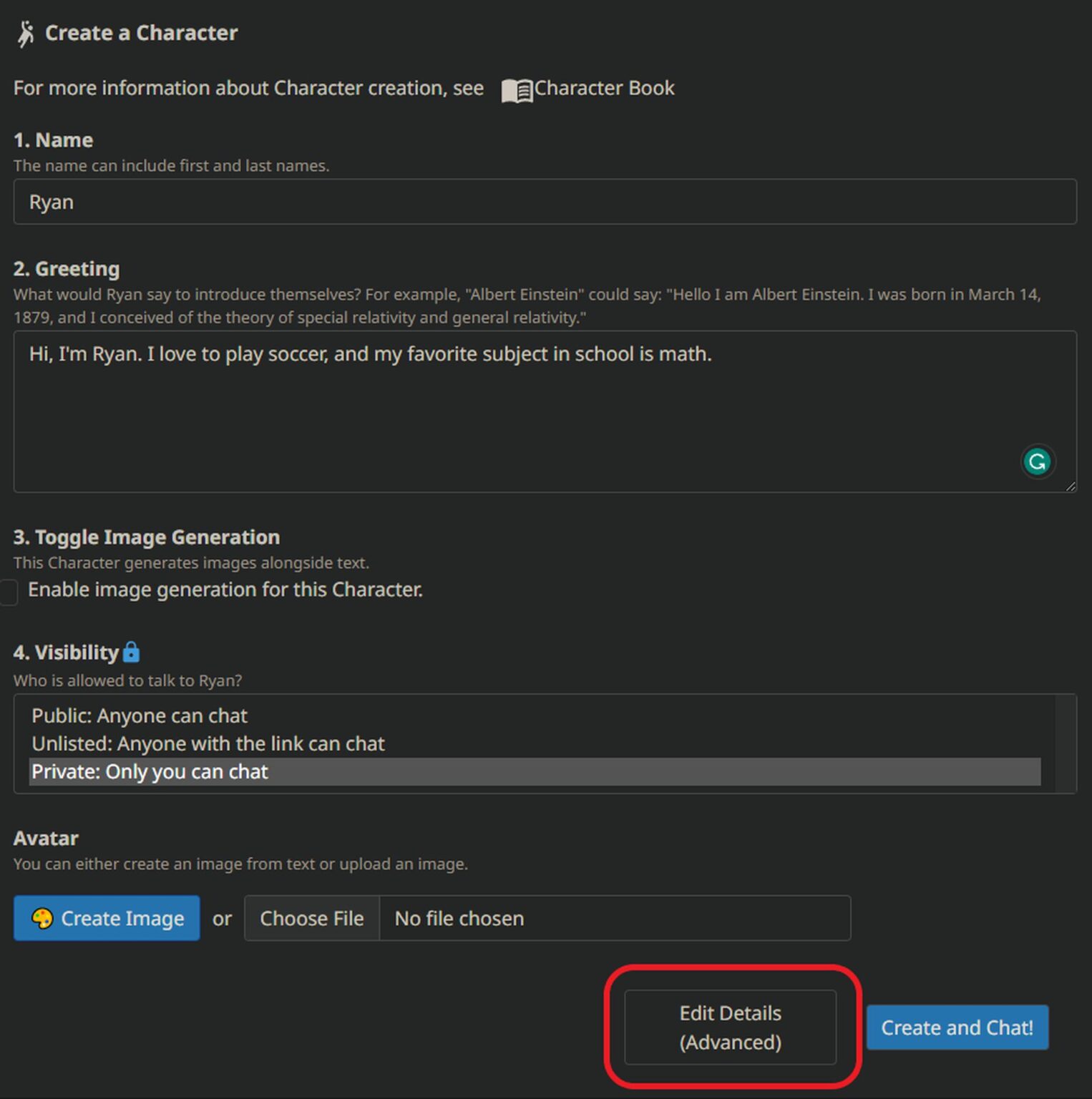Click the green Grammarly icon
1092x1099 pixels.
click(1037, 461)
